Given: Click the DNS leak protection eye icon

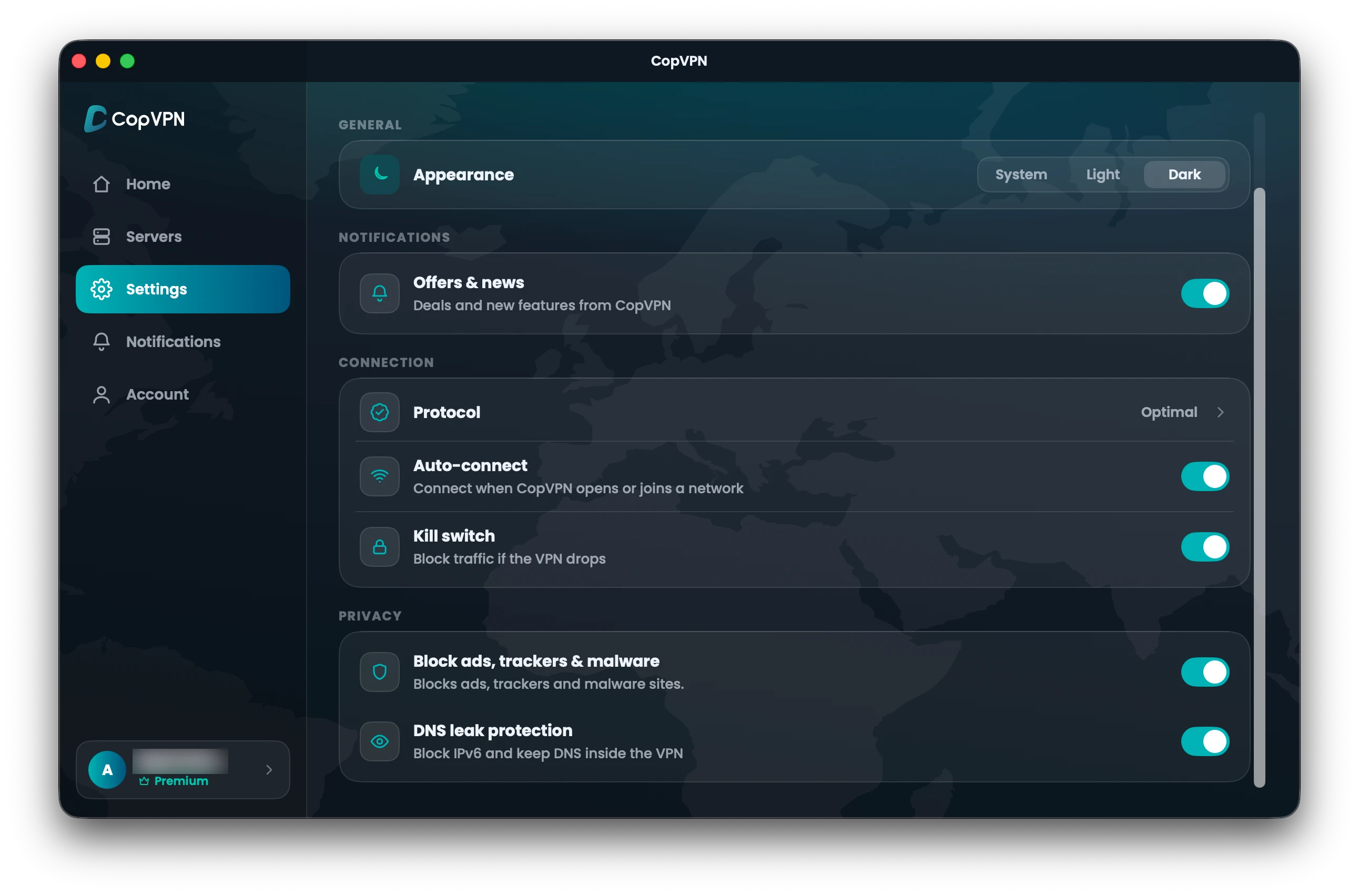Looking at the screenshot, I should coord(380,742).
